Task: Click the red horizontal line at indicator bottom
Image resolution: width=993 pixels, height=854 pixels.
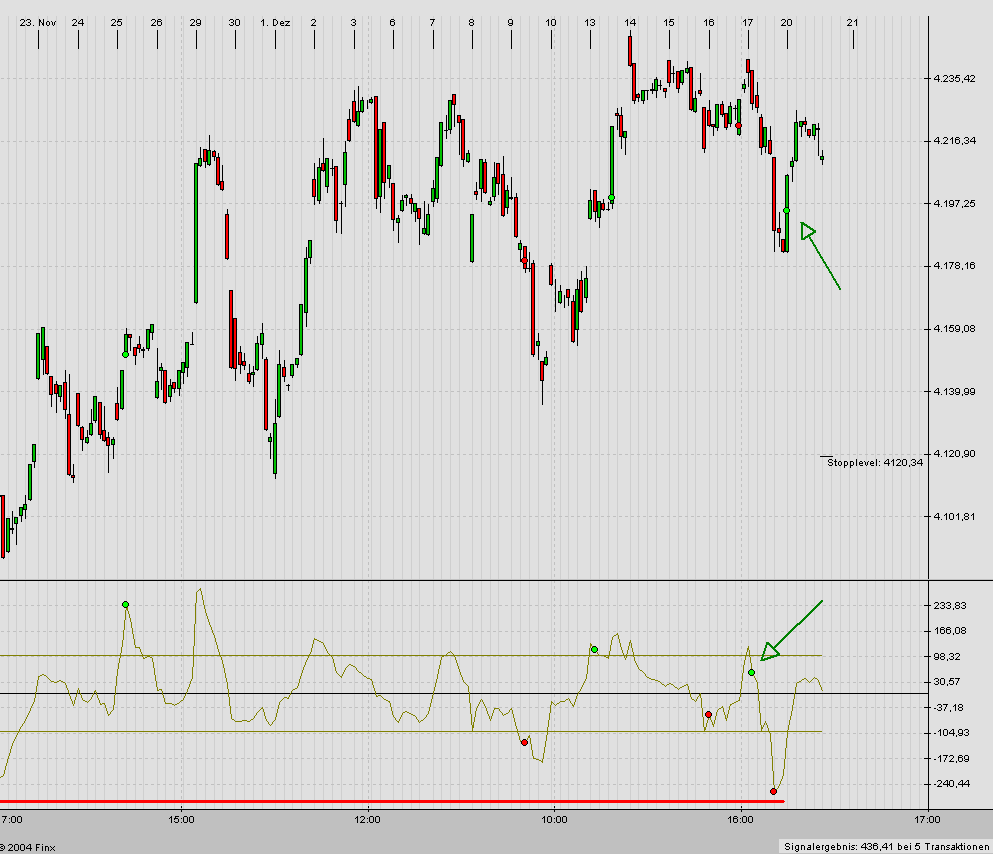Action: (x=390, y=802)
